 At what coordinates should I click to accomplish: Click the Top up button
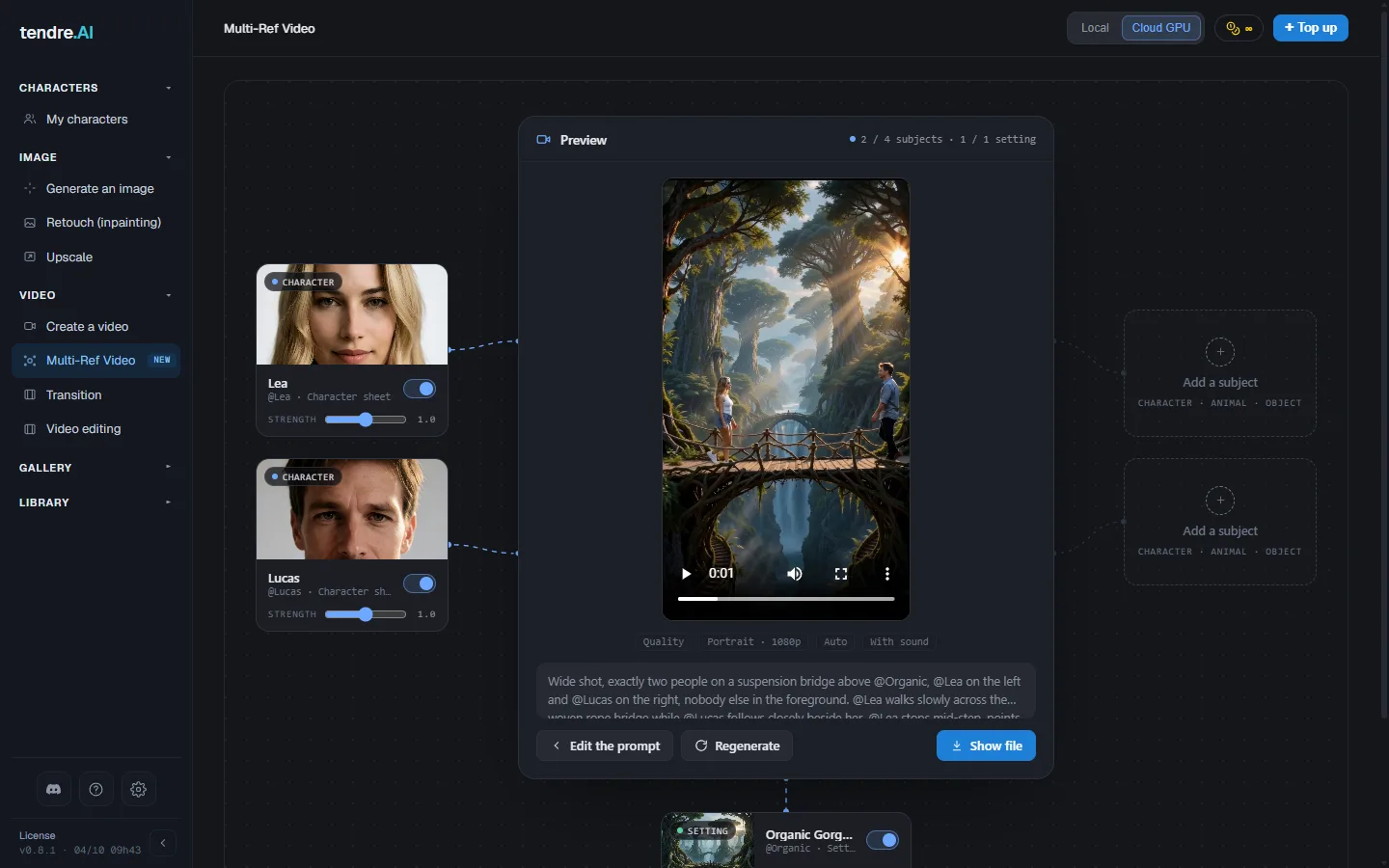1310,28
